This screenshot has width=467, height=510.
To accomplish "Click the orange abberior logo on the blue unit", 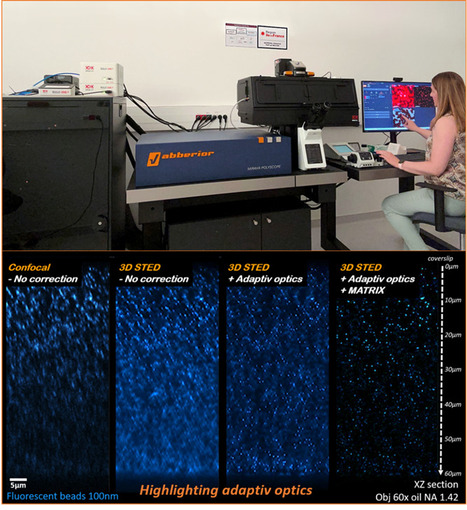I will 180,157.
